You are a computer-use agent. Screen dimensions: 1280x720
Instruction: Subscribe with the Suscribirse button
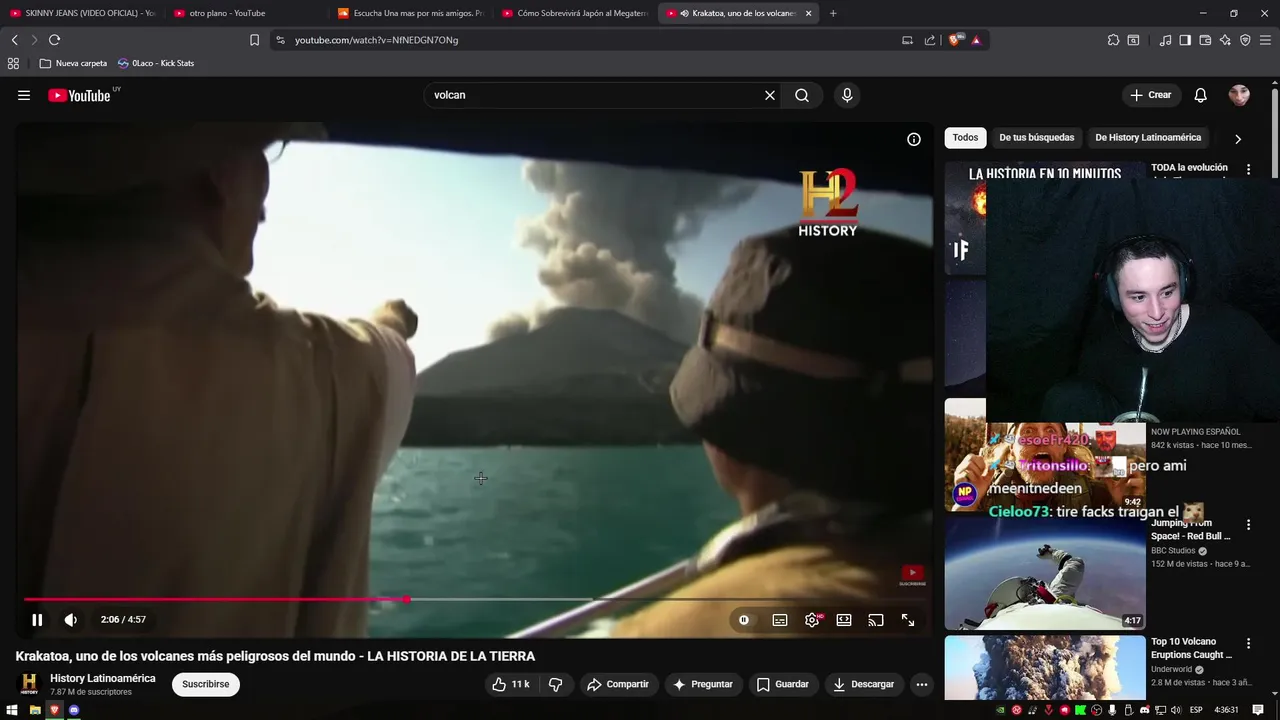click(205, 684)
